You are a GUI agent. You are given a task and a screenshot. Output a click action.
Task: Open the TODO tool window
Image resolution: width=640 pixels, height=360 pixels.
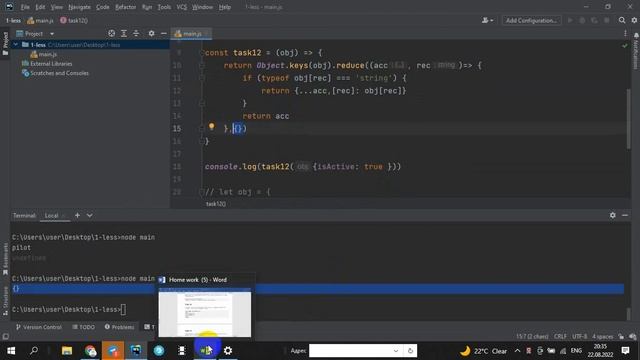click(x=84, y=327)
